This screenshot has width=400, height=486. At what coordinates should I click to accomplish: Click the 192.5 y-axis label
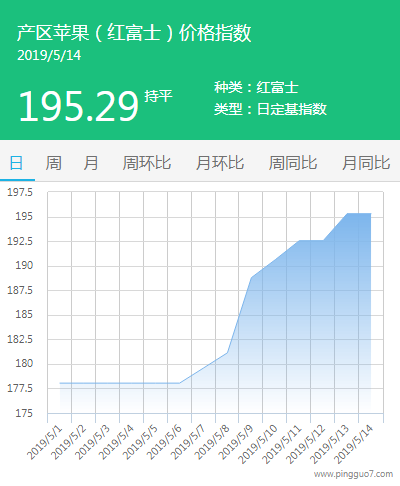pos(20,241)
